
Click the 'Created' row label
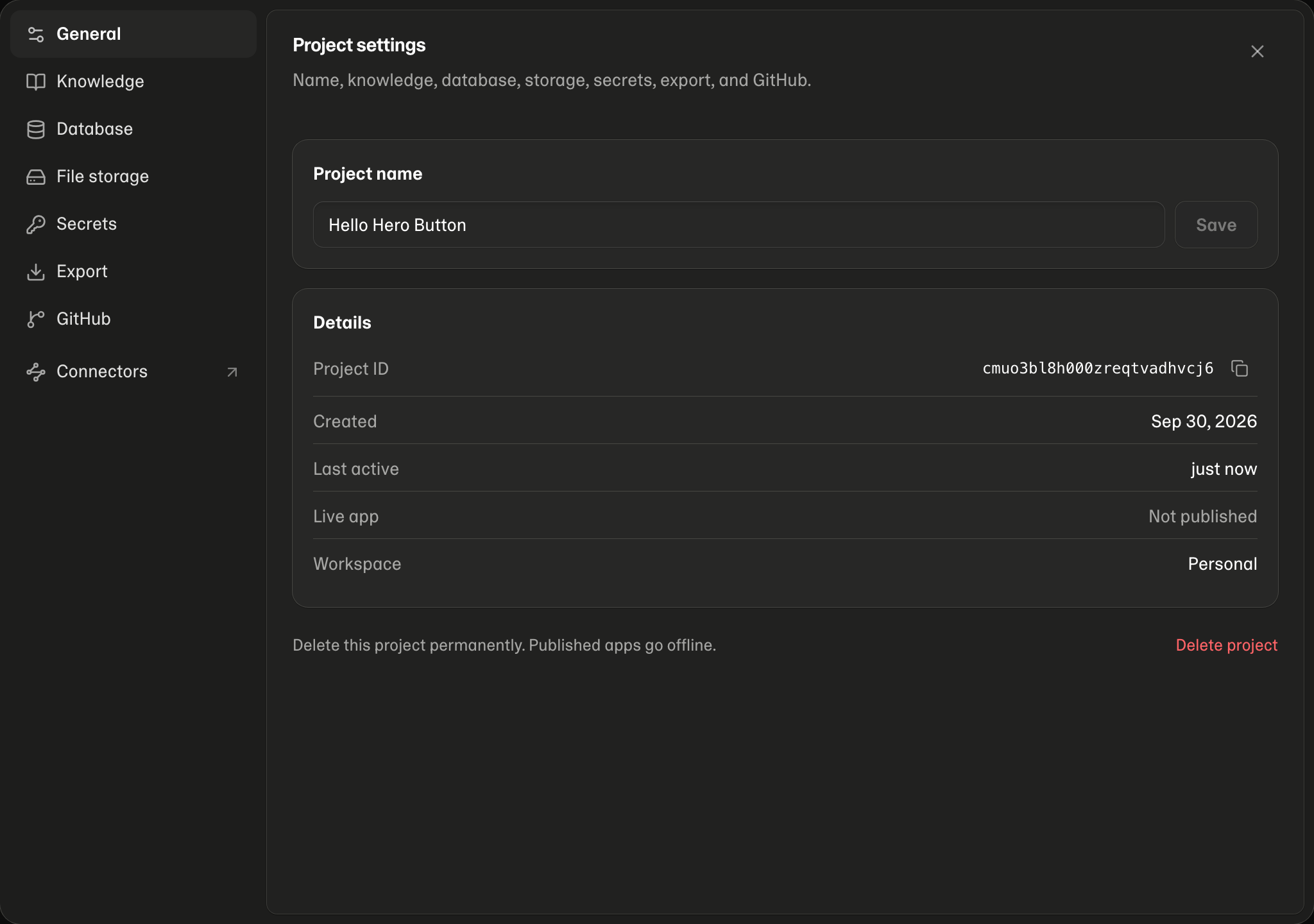(x=345, y=422)
